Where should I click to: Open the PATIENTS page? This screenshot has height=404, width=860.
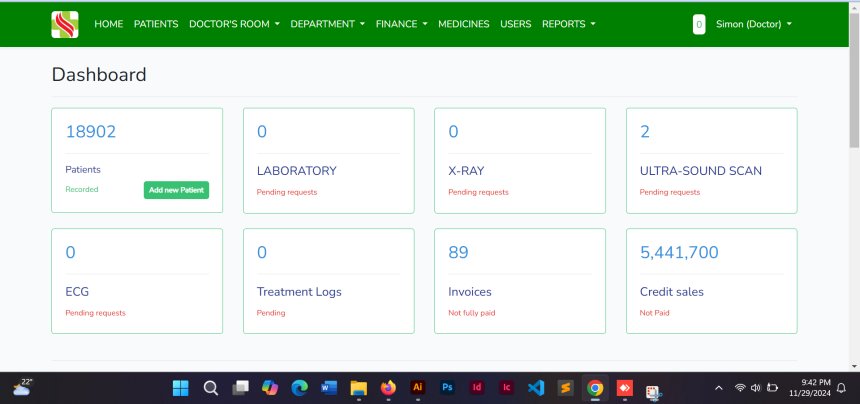point(156,24)
